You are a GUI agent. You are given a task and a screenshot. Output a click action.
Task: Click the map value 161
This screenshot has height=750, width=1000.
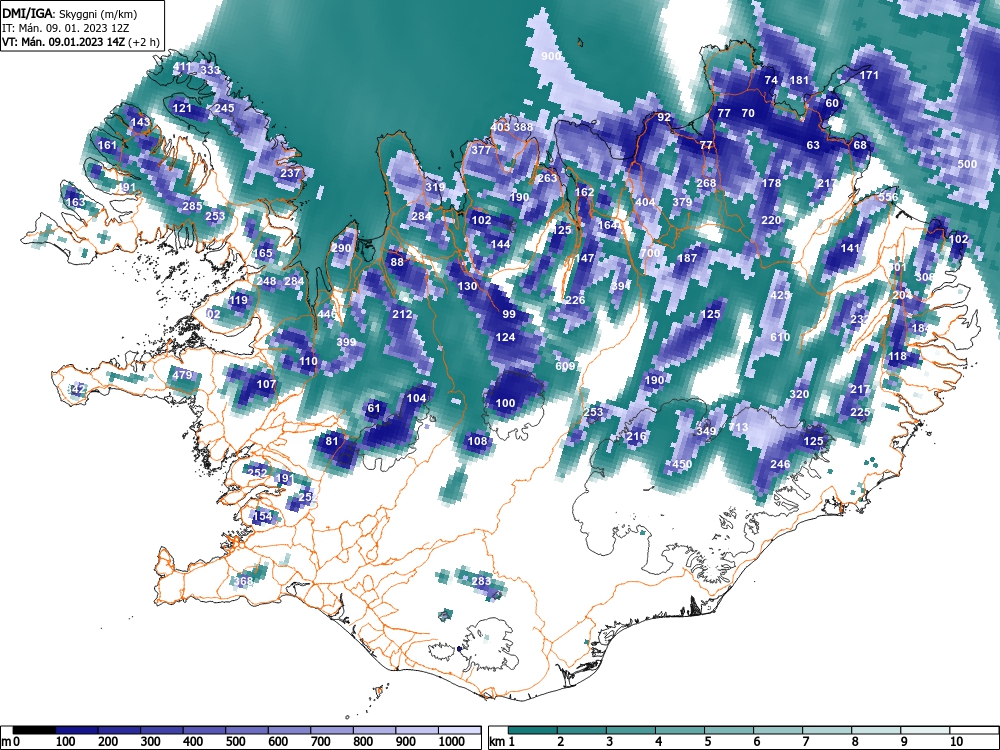[x=107, y=145]
